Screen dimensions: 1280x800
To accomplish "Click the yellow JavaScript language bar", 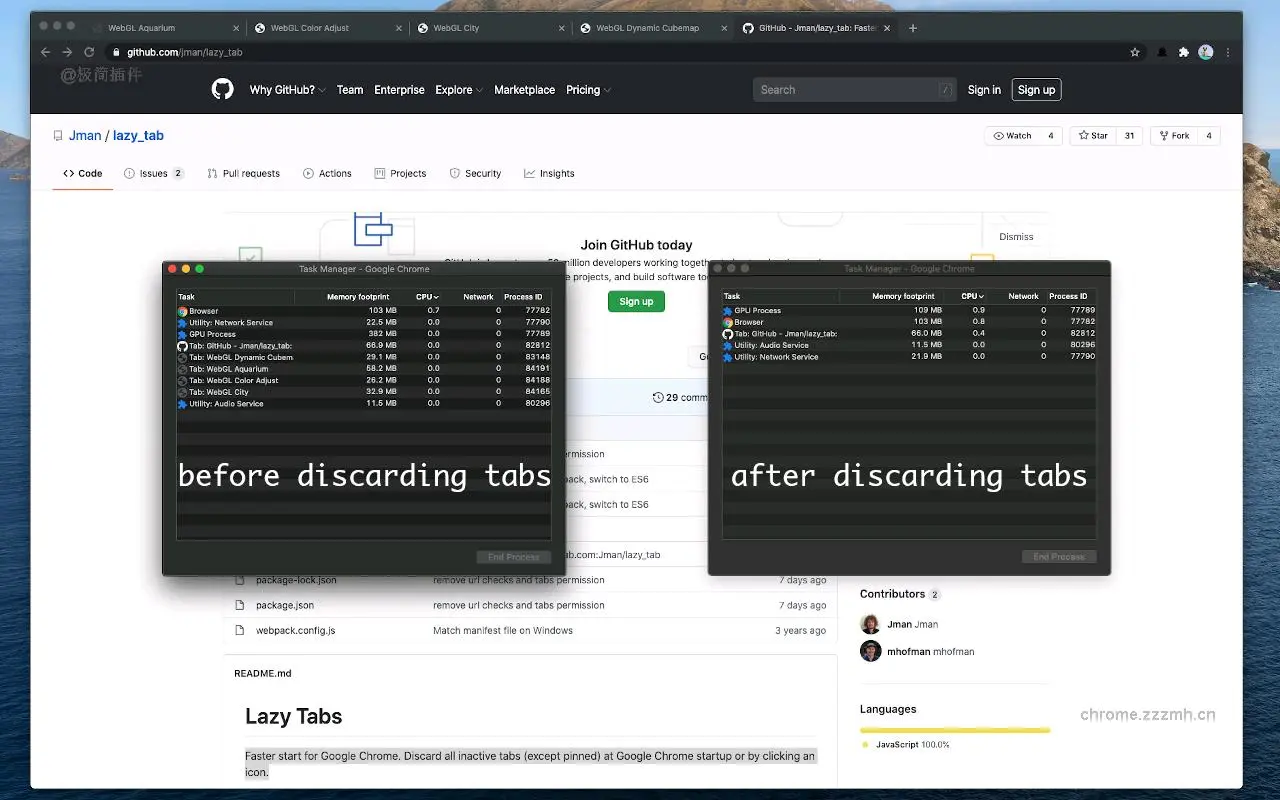I will coord(954,729).
